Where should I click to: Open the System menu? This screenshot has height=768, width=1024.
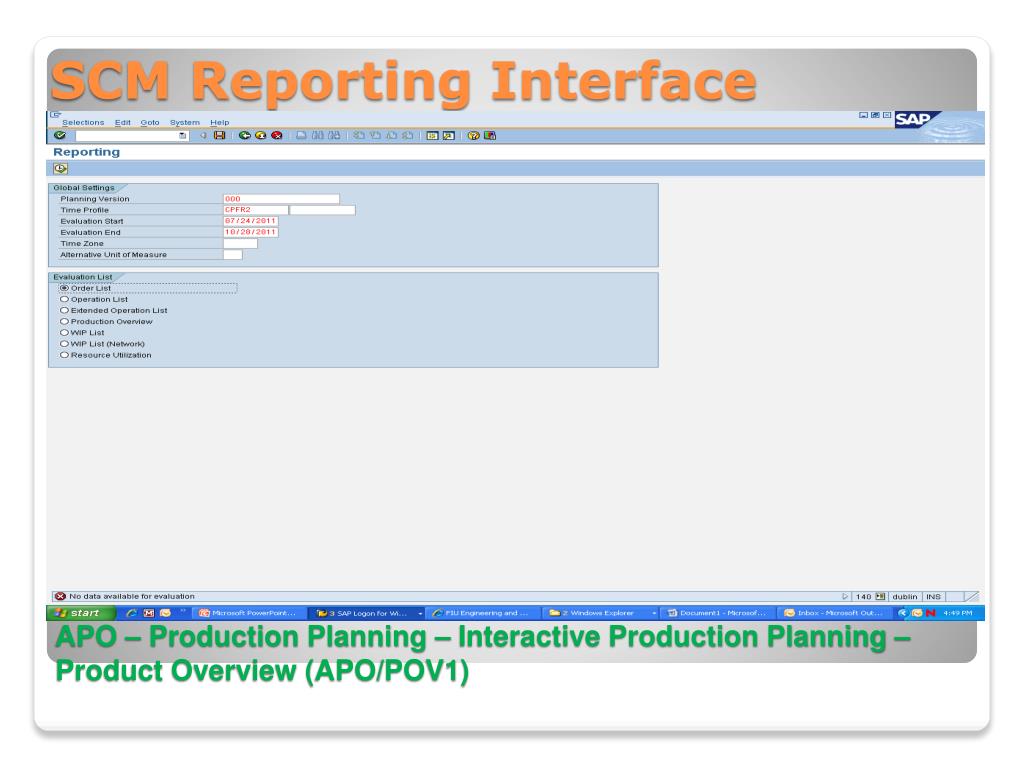[185, 122]
